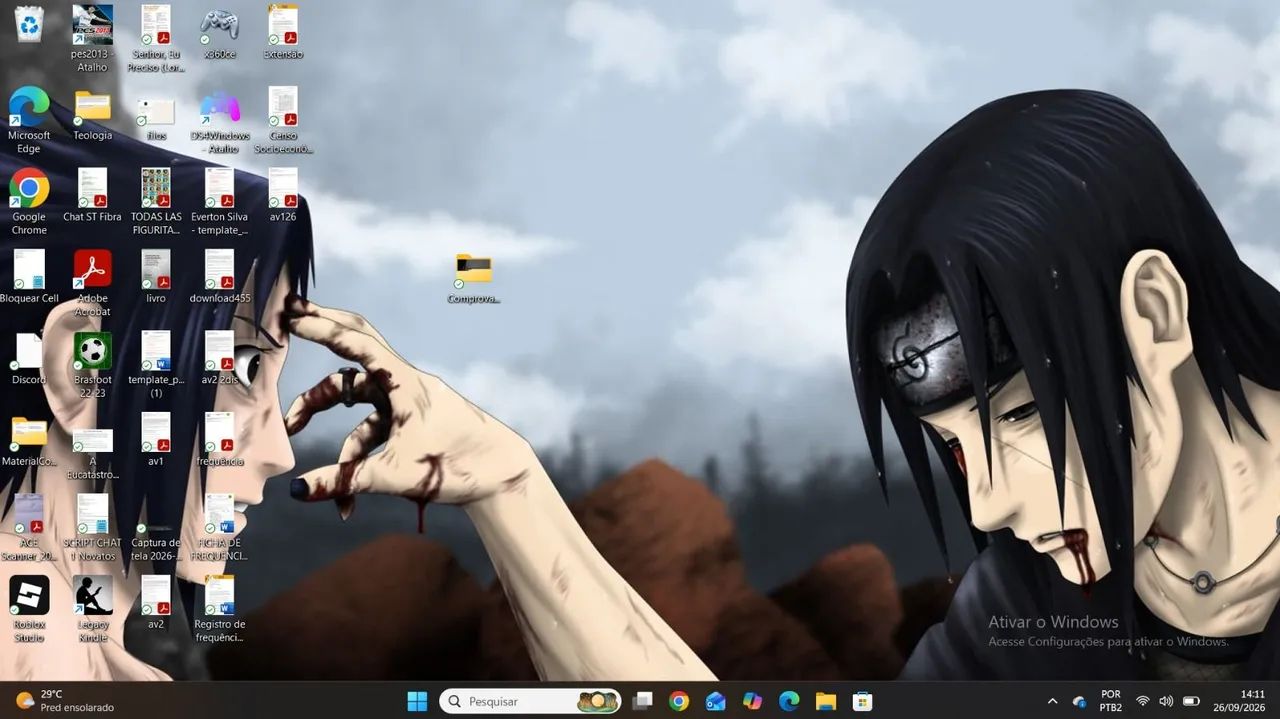Open the weather widget showing 29°C
The height and width of the screenshot is (719, 1280).
65,701
